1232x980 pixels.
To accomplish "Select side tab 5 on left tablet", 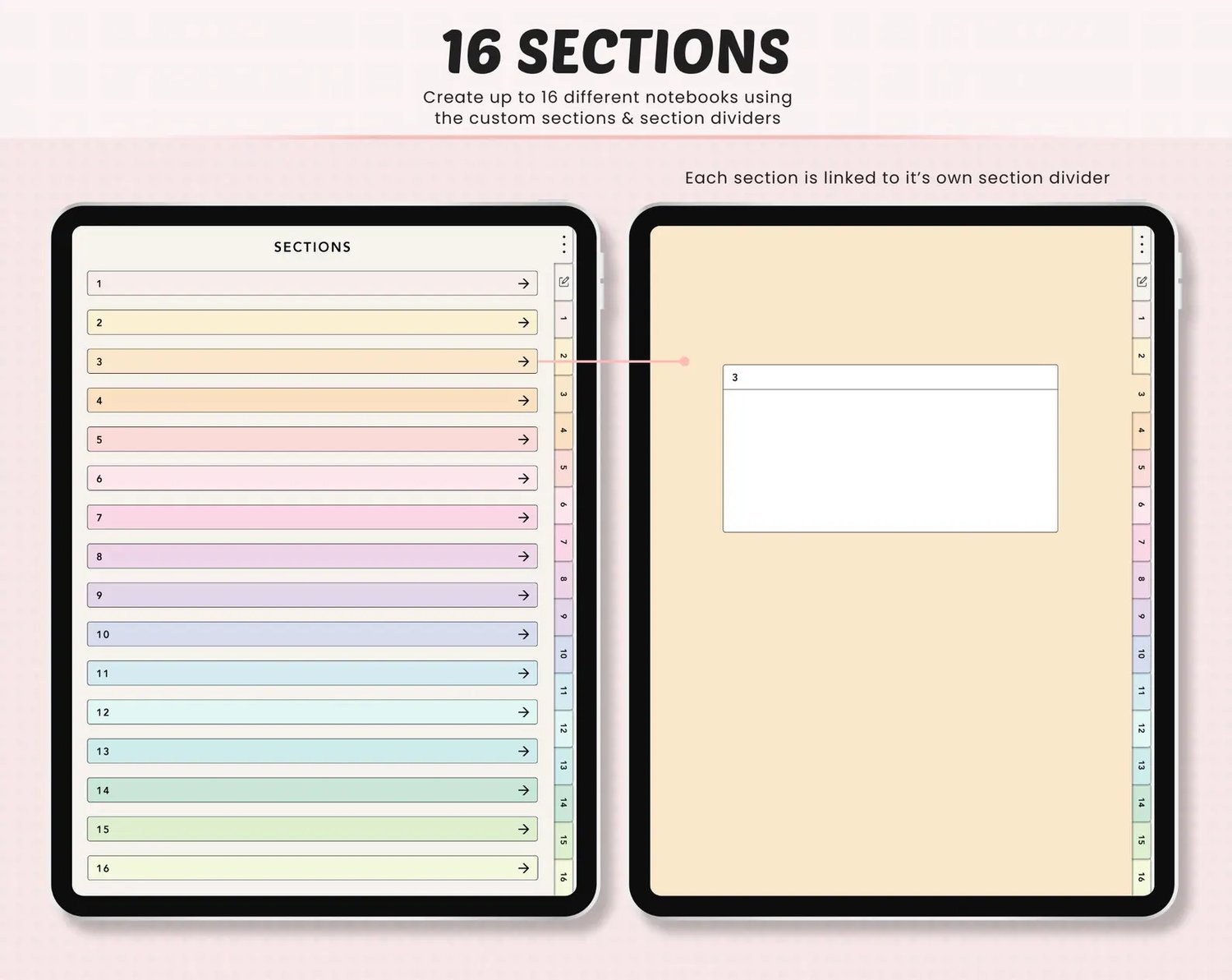I will point(563,468).
